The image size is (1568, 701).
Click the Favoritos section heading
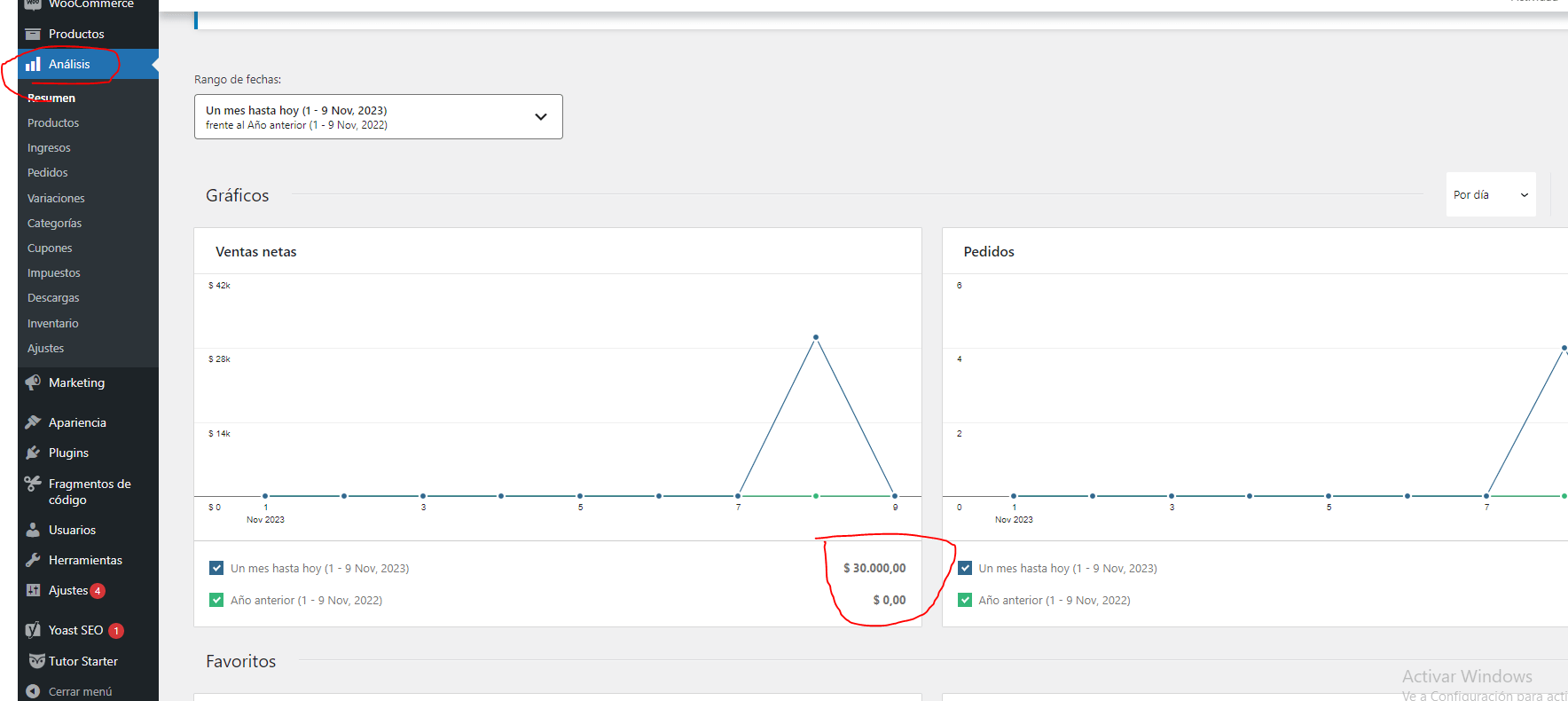241,661
